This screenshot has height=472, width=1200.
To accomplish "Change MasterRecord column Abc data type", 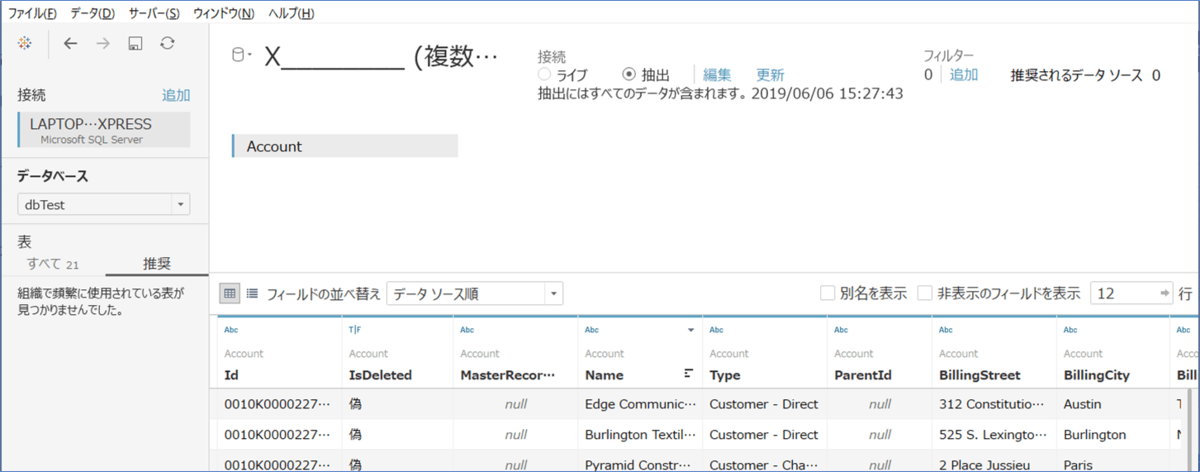I will (x=466, y=329).
